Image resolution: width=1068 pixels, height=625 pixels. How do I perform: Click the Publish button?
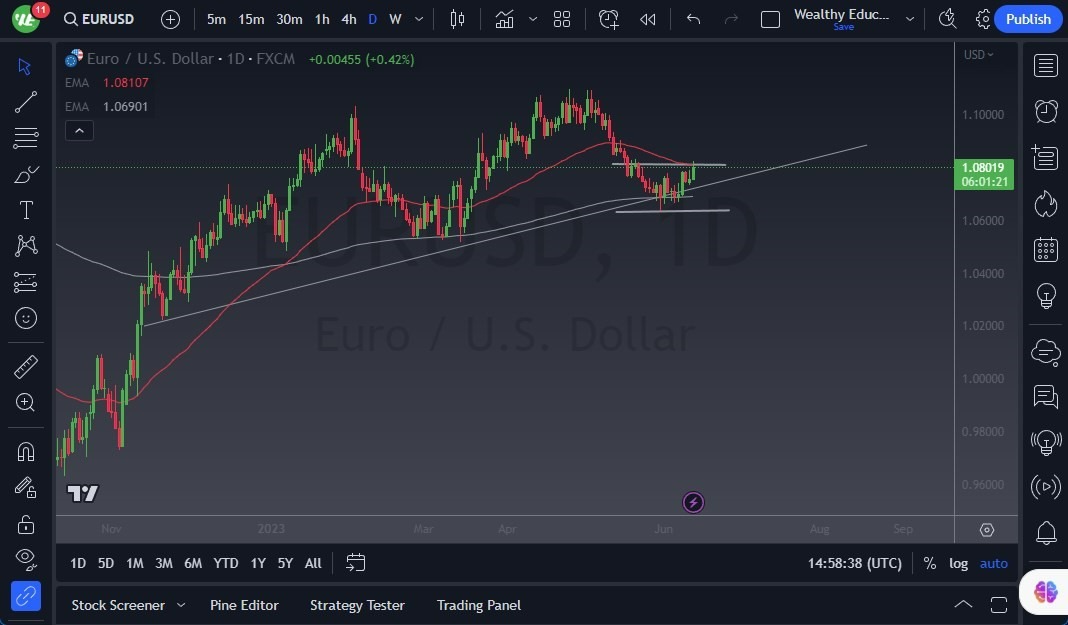pyautogui.click(x=1028, y=18)
